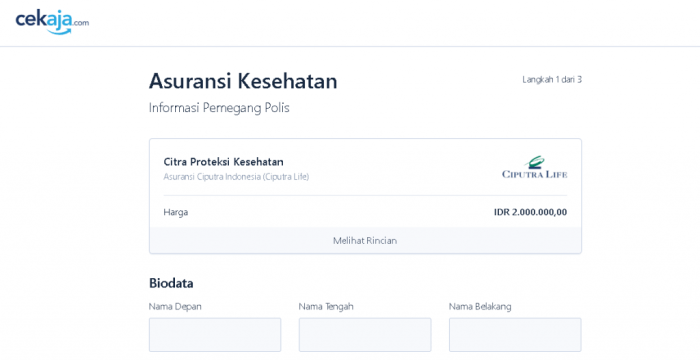Click the blue smile arrow under cekaja
The width and height of the screenshot is (700, 360).
60,31
